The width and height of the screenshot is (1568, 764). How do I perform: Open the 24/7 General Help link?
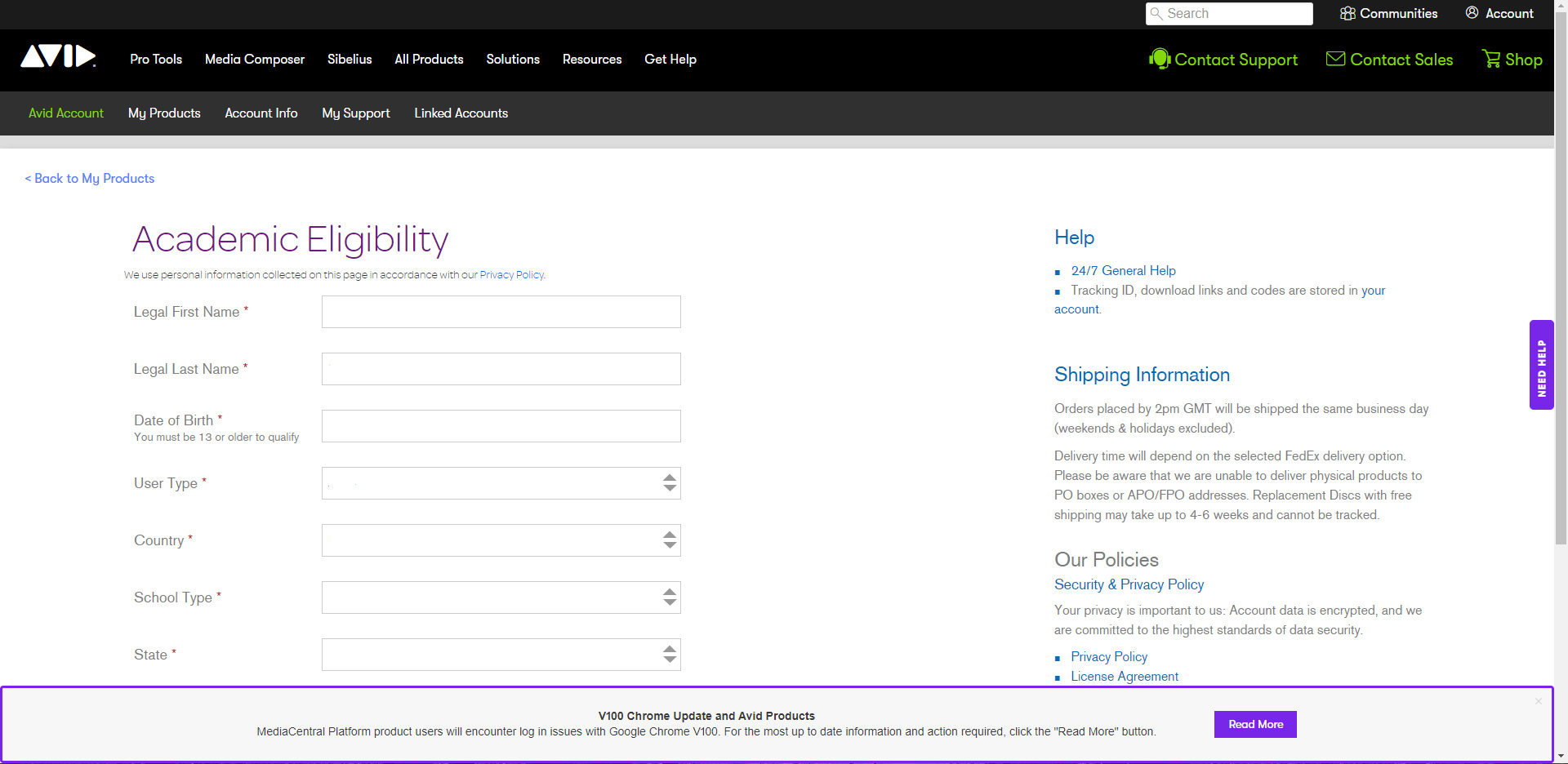pos(1123,271)
